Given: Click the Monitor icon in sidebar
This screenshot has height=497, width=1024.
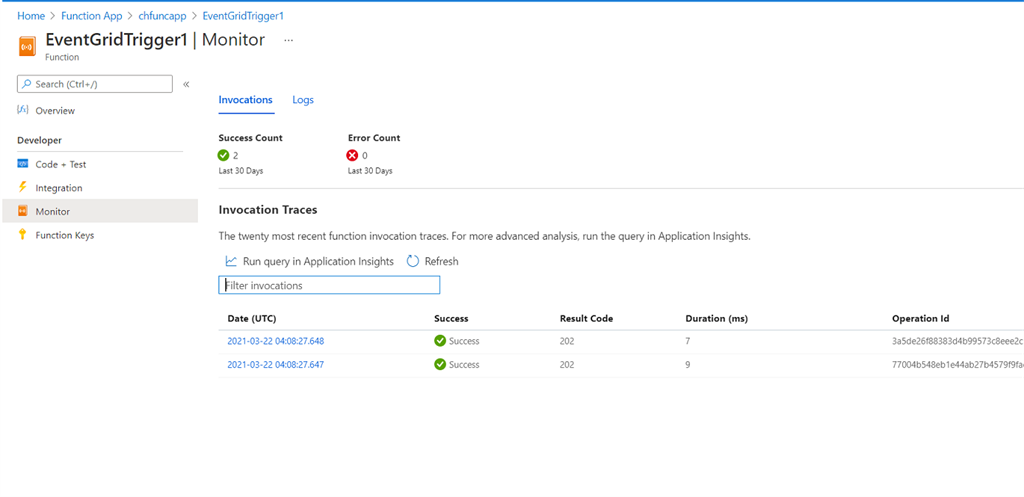Looking at the screenshot, I should point(23,211).
